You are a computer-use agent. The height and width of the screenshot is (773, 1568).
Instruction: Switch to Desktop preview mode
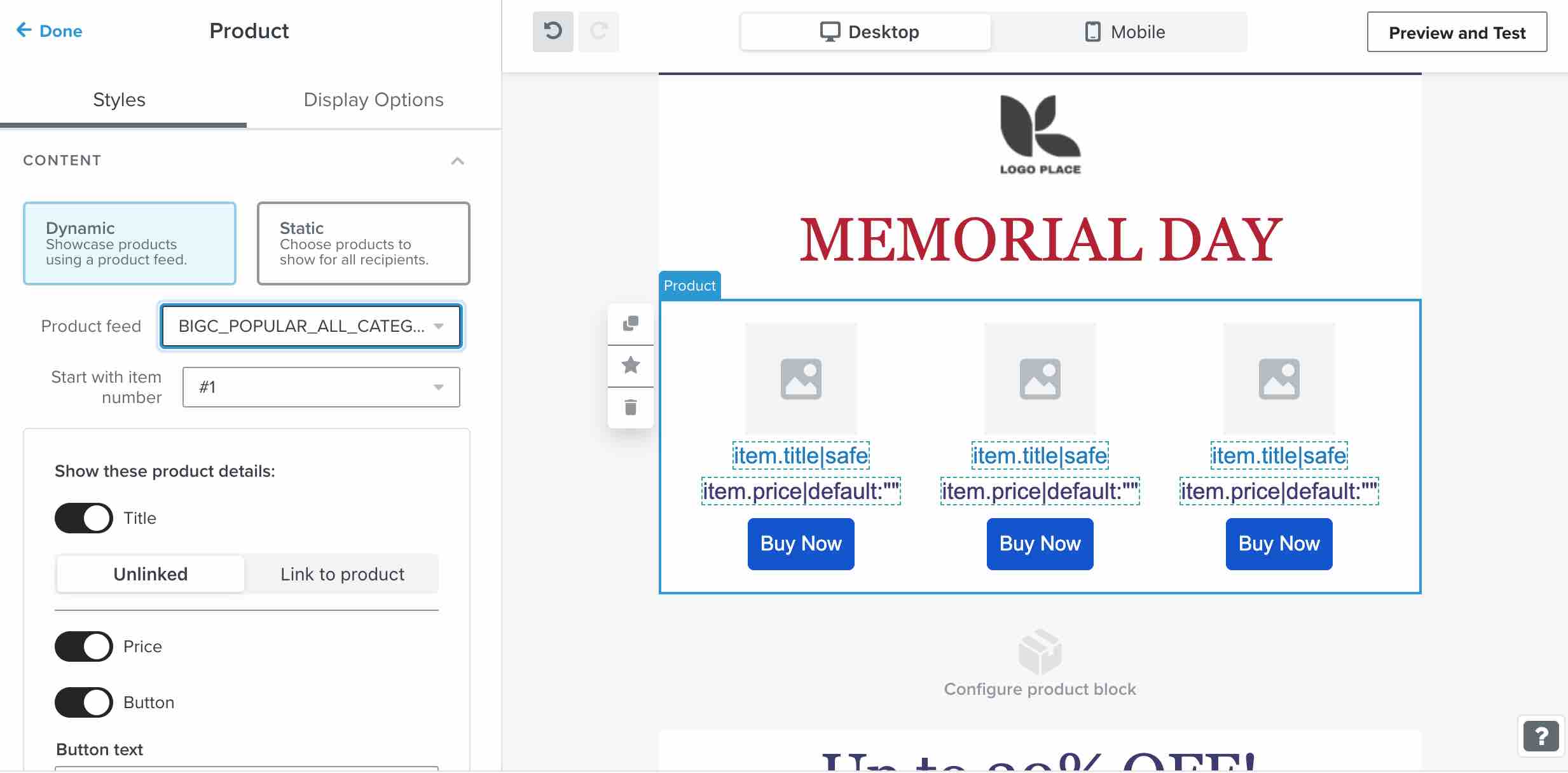(x=866, y=30)
